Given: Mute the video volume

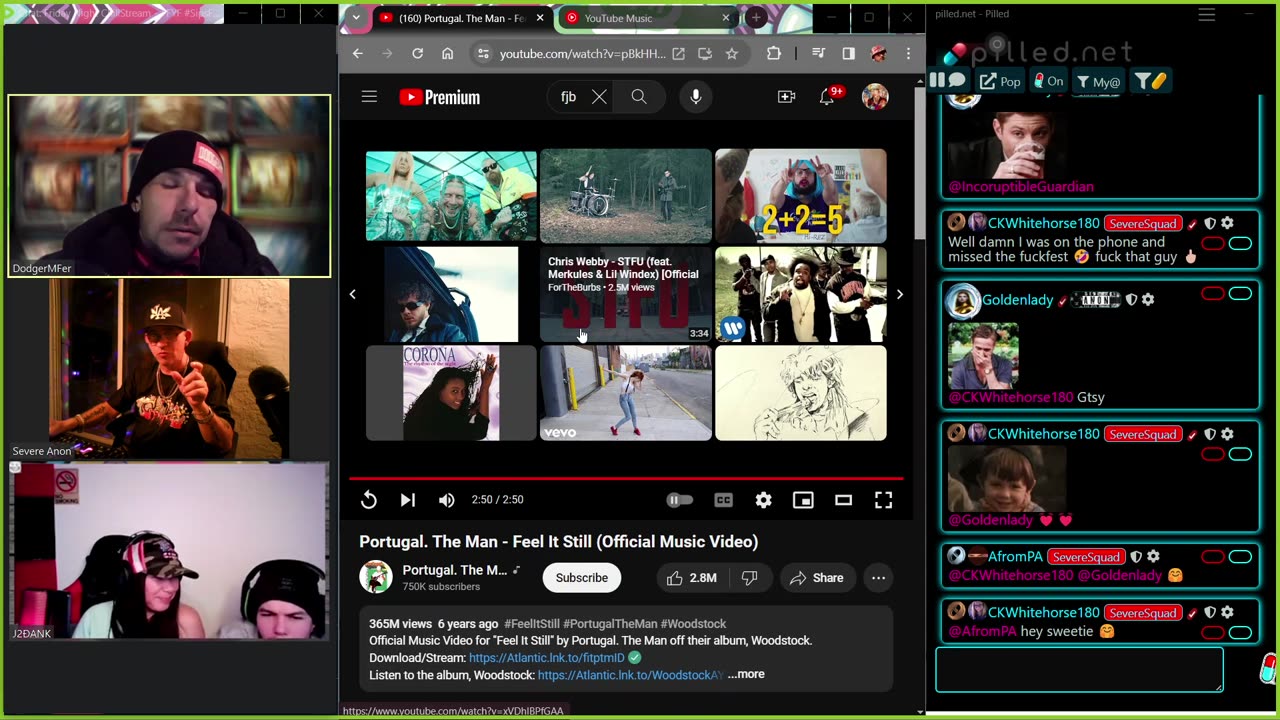Looking at the screenshot, I should 447,500.
